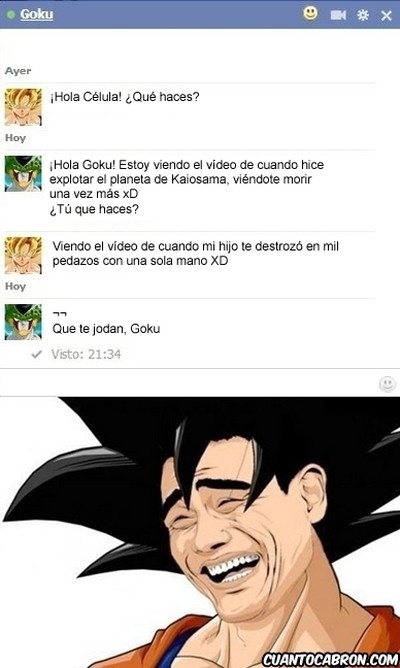The width and height of the screenshot is (400, 668).
Task: Click the message about Kaiosama's planet
Action: (187, 187)
